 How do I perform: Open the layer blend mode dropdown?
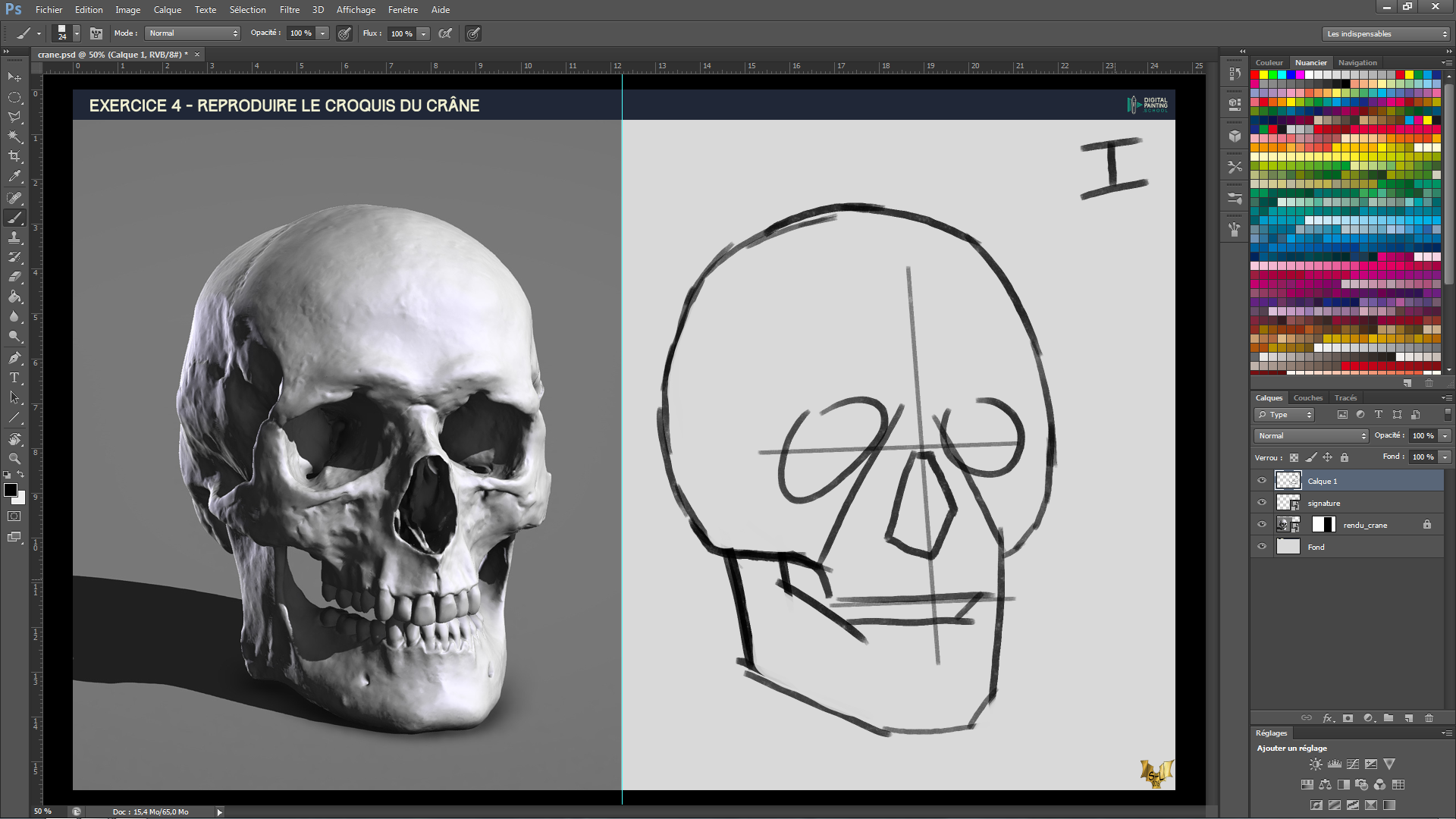click(1311, 436)
